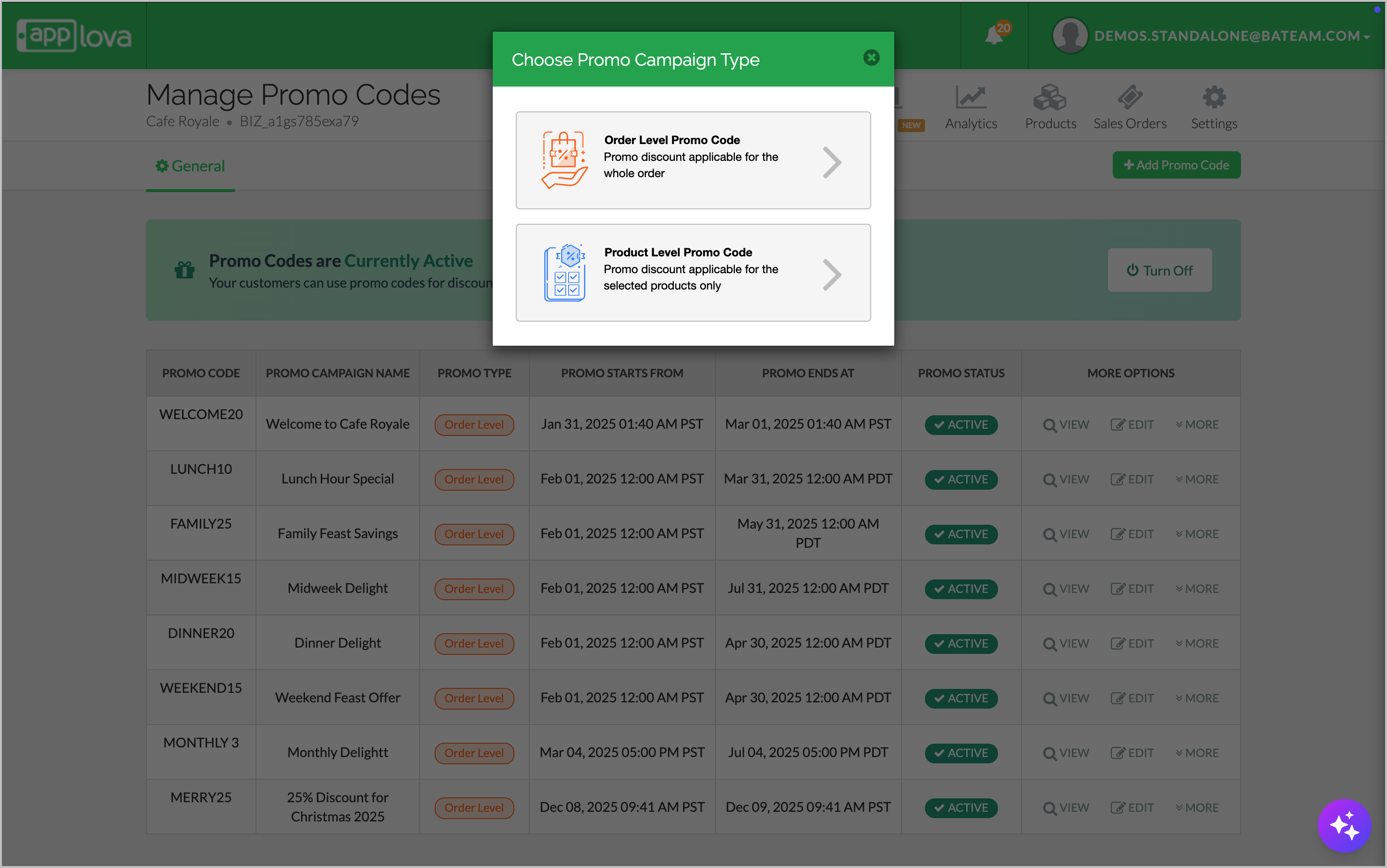
Task: Expand MORE options for LUNCH10
Action: (1197, 479)
